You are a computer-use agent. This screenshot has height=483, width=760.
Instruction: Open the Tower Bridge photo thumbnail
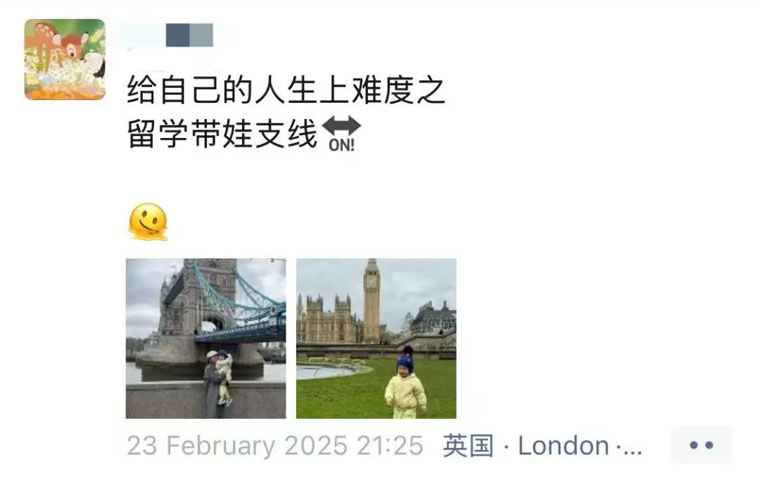206,338
